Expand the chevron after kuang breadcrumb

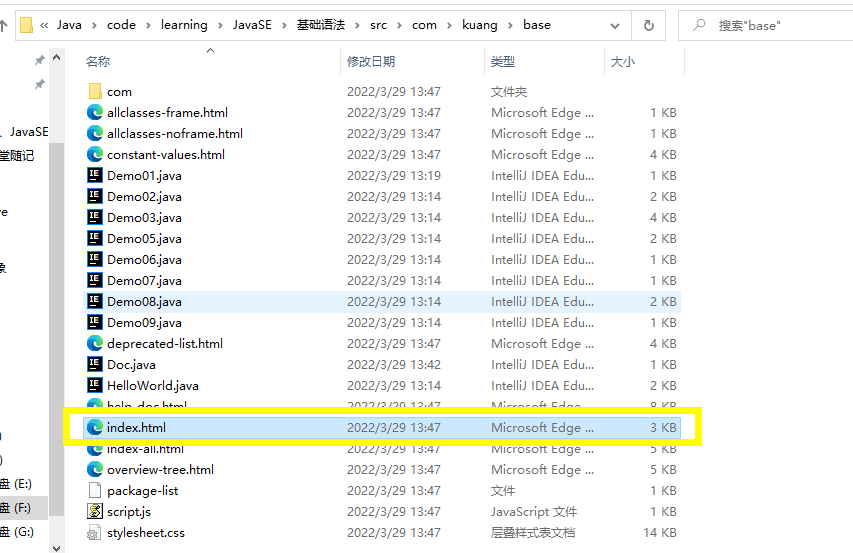click(x=510, y=26)
